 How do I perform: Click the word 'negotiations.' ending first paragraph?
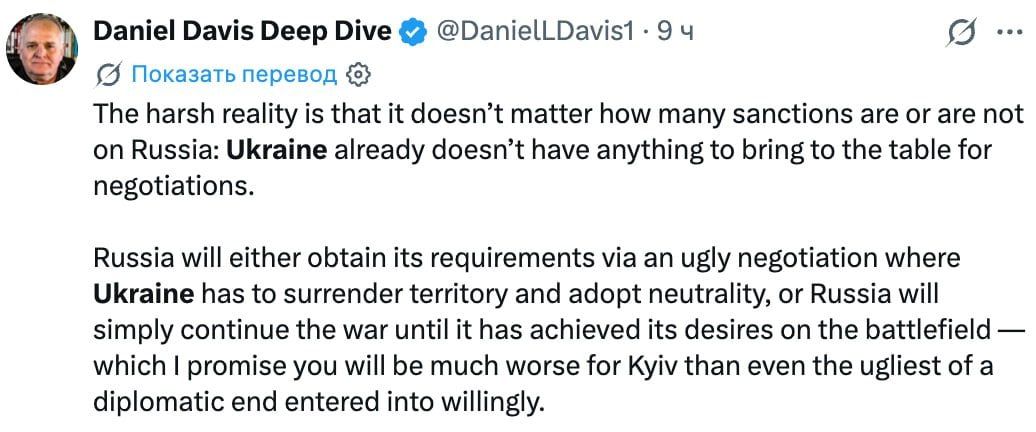click(x=174, y=186)
